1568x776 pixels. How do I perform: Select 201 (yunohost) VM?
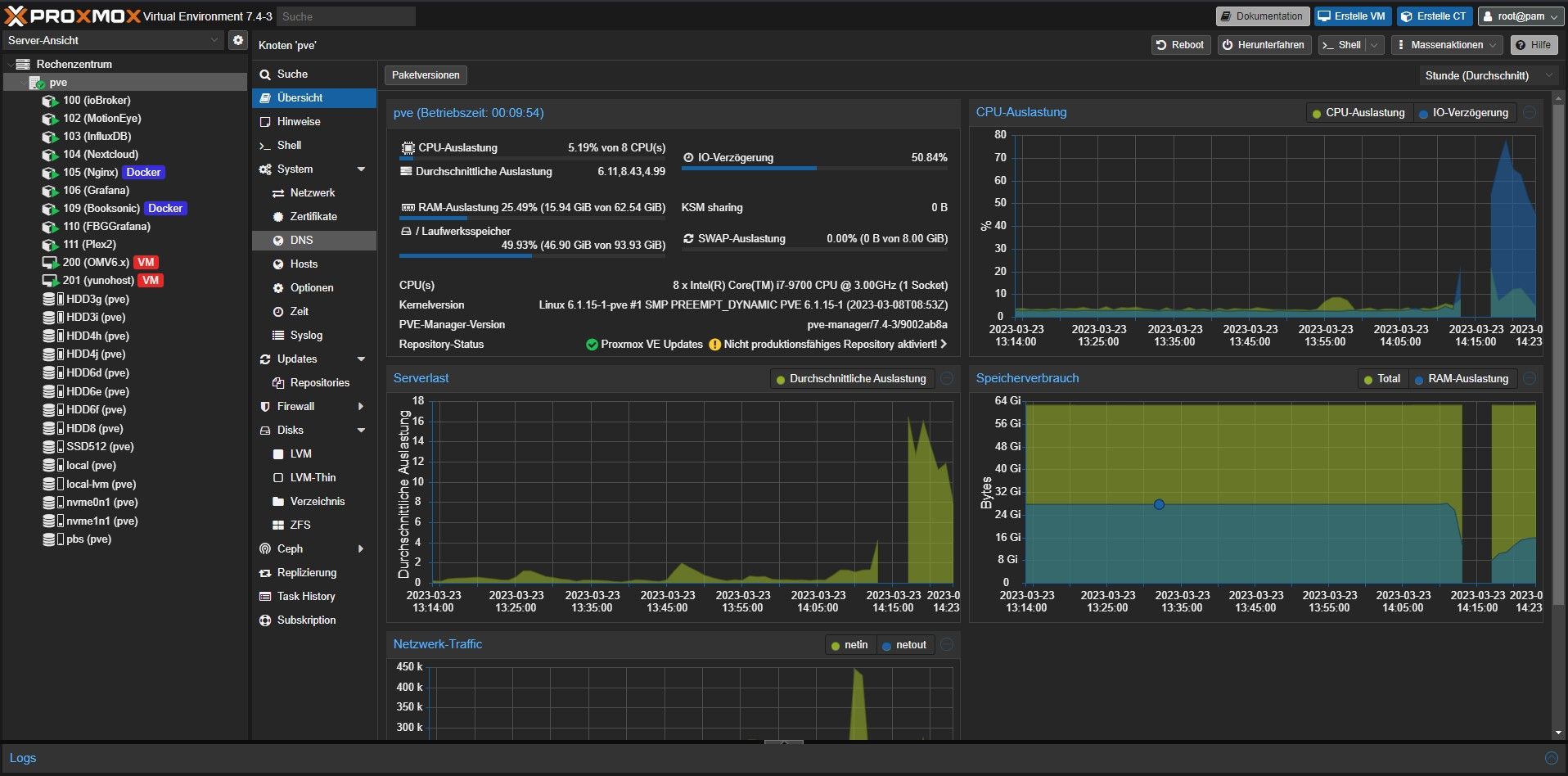click(125, 281)
